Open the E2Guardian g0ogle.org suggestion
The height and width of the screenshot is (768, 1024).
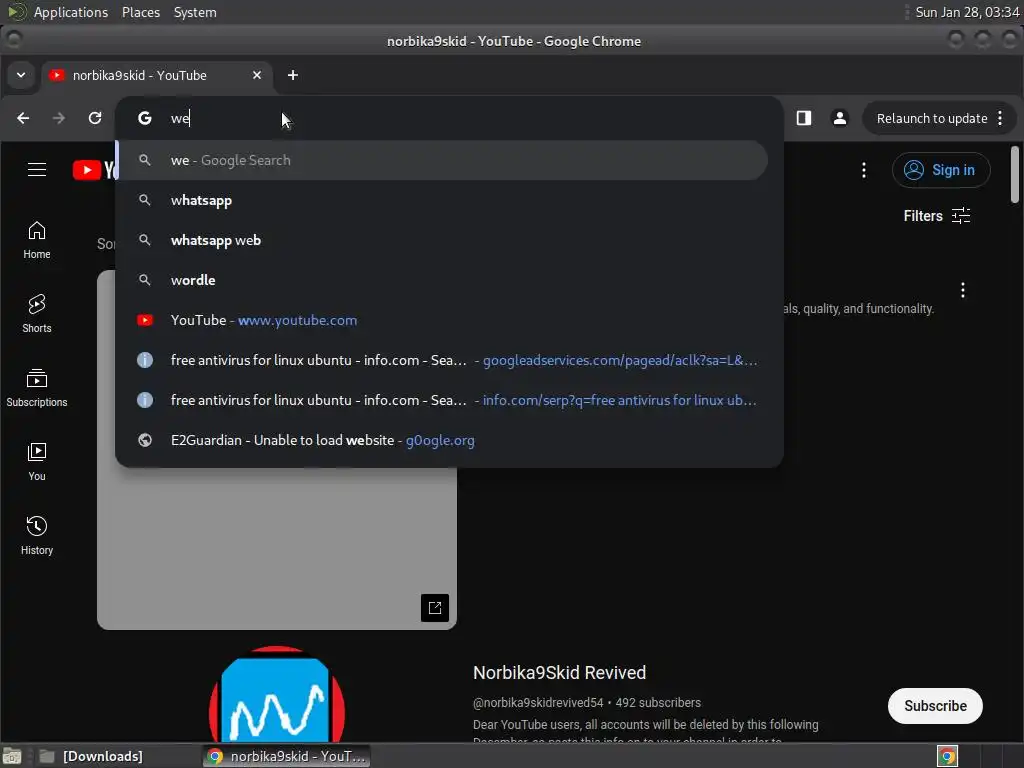pyautogui.click(x=442, y=440)
